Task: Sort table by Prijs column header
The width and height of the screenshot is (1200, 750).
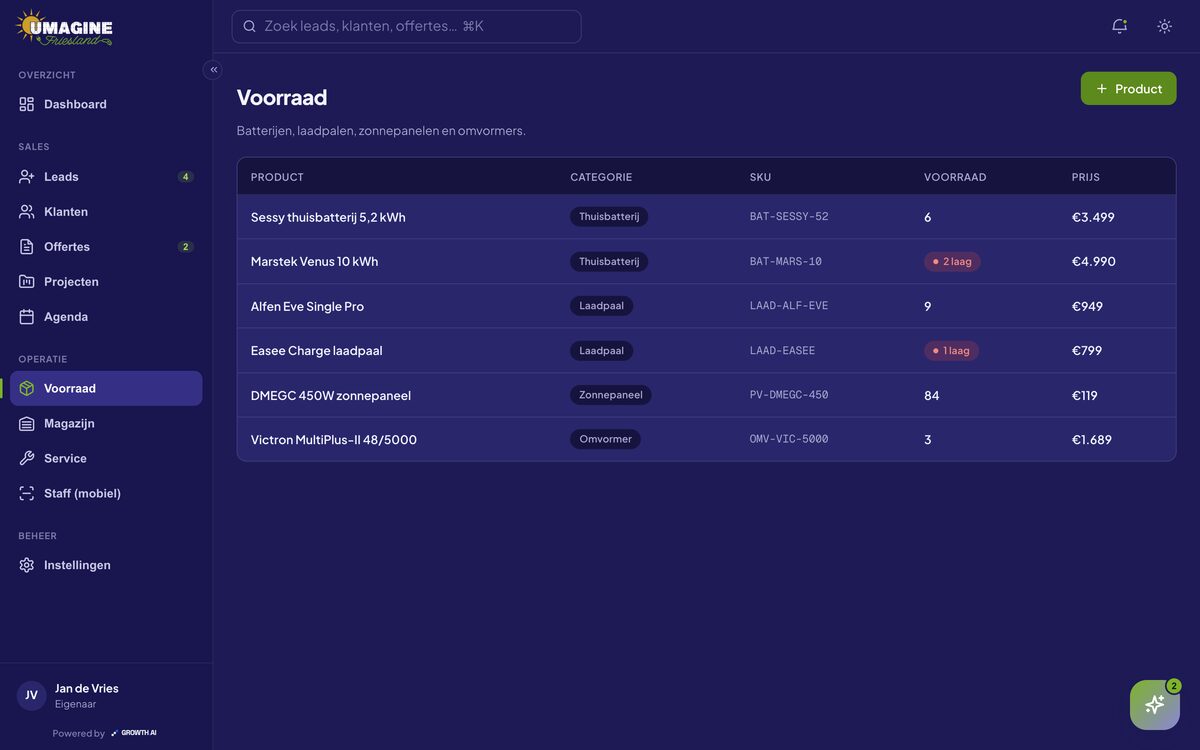Action: pos(1086,177)
